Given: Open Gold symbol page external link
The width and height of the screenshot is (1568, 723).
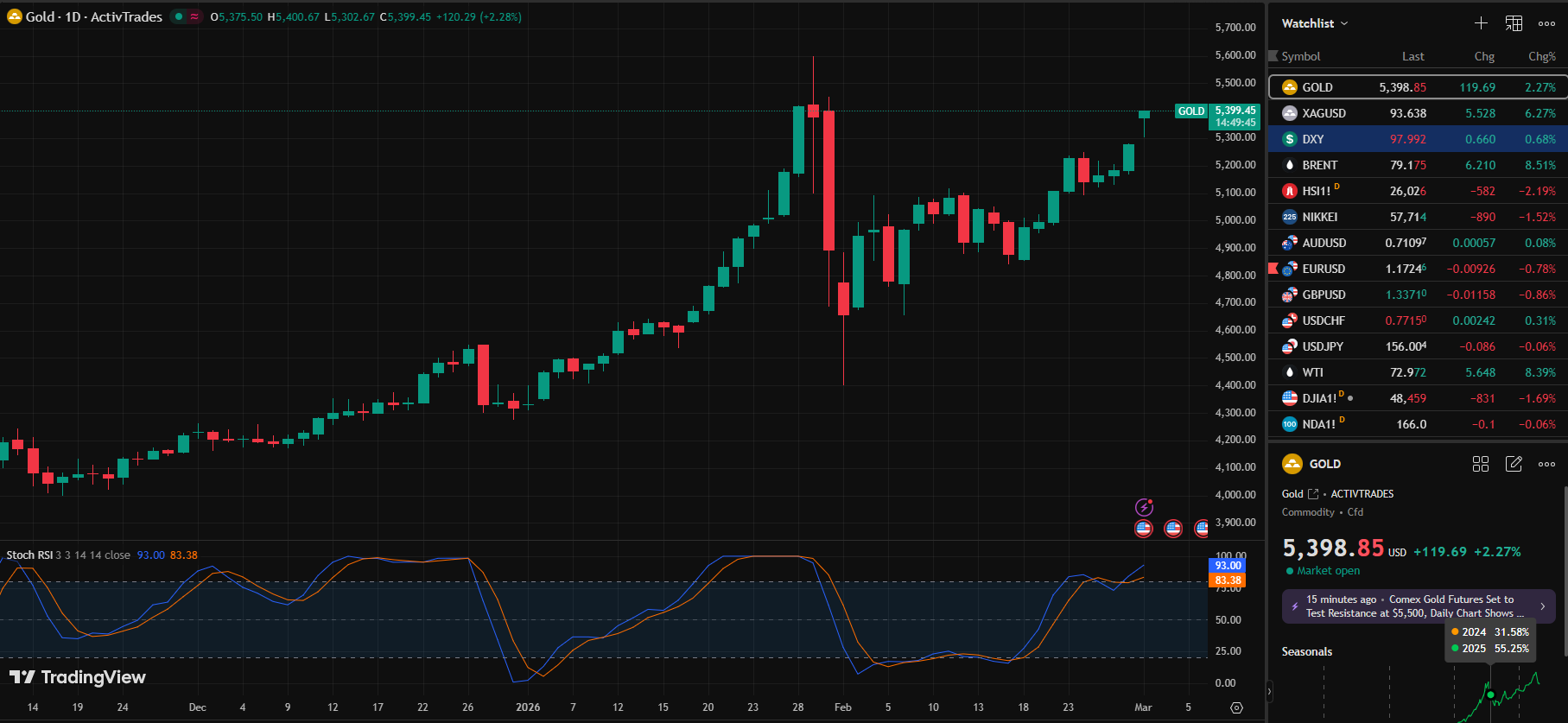Looking at the screenshot, I should pyautogui.click(x=1313, y=494).
